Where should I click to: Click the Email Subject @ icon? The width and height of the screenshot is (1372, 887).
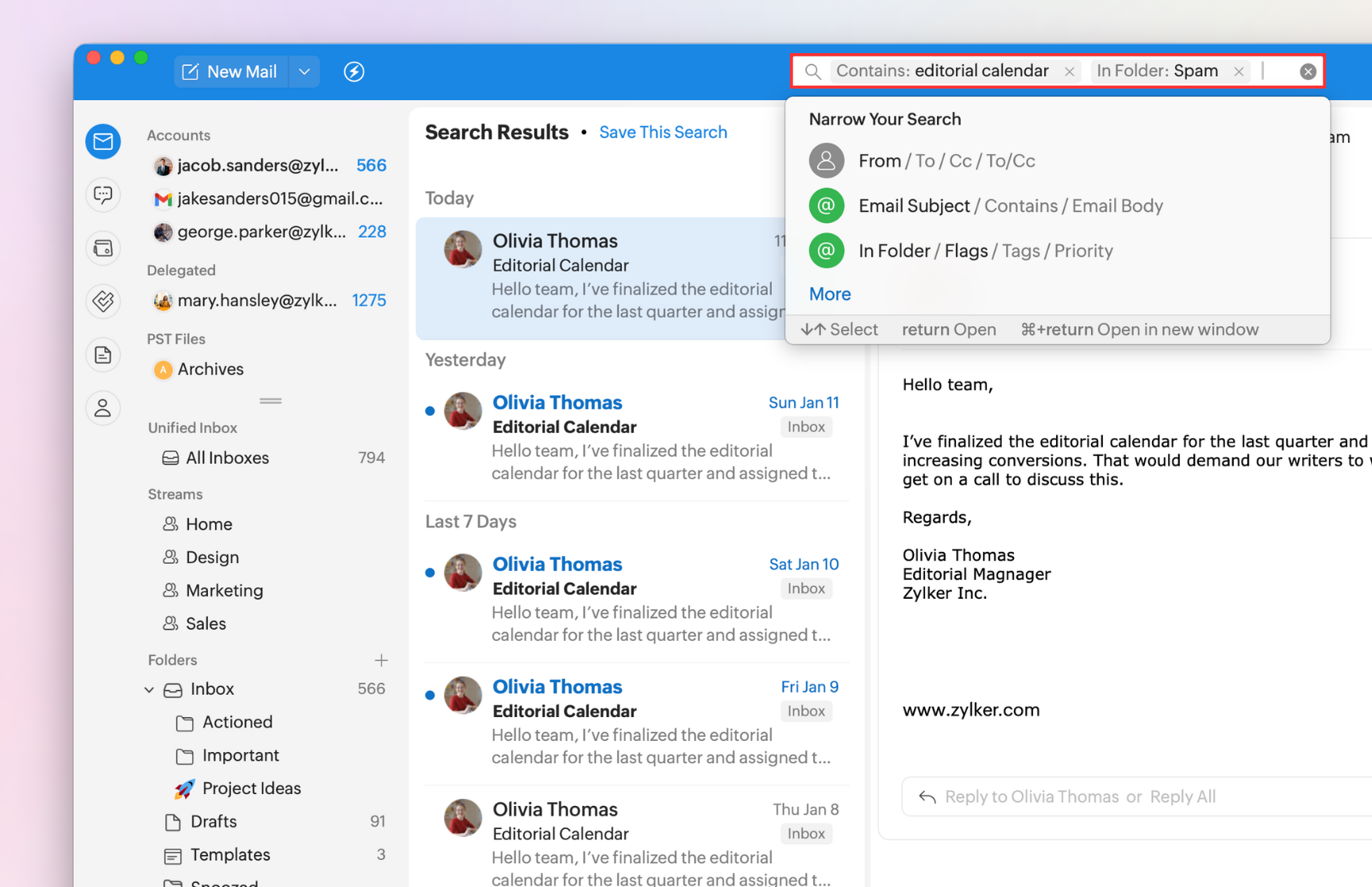tap(827, 206)
